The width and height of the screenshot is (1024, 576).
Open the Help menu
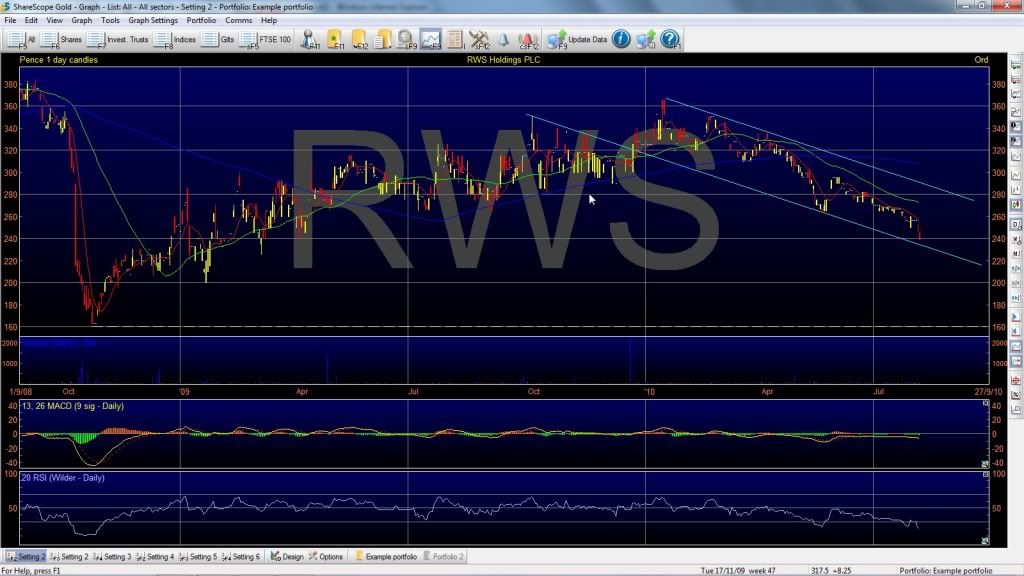269,20
